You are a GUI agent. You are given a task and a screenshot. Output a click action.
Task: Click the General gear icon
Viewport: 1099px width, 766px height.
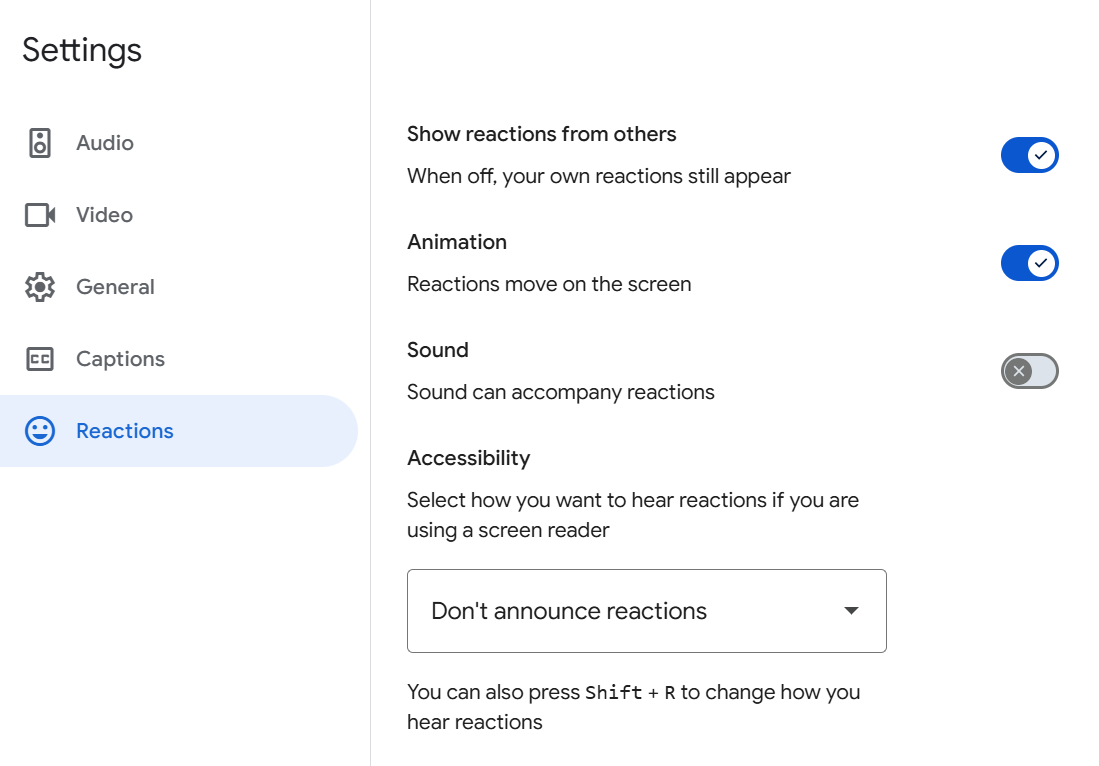click(x=40, y=287)
